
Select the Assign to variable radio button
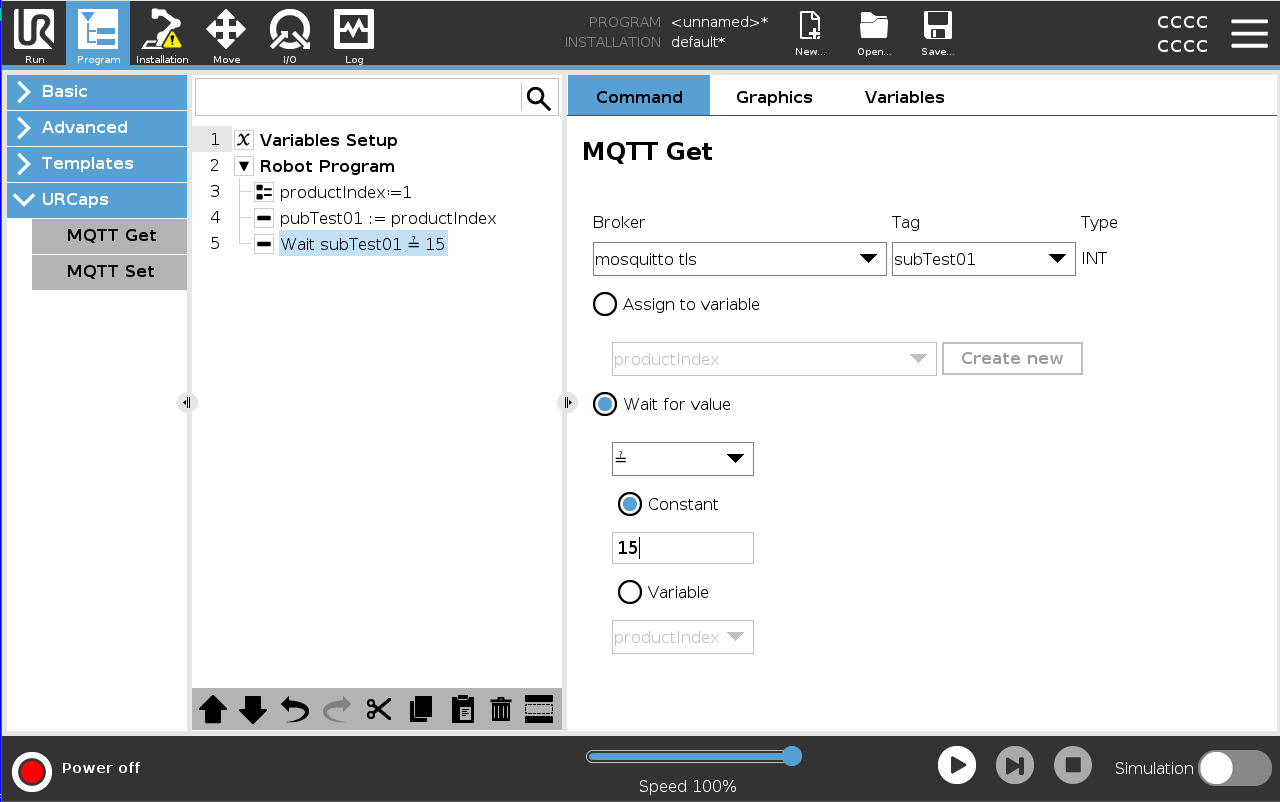click(x=605, y=304)
